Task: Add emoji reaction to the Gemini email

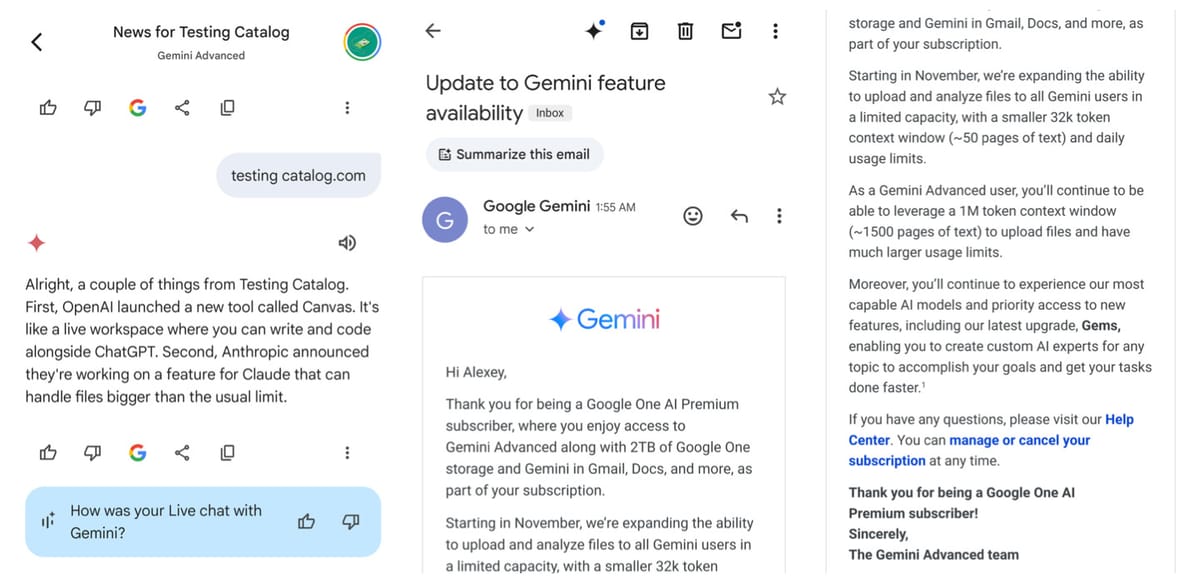Action: click(693, 215)
